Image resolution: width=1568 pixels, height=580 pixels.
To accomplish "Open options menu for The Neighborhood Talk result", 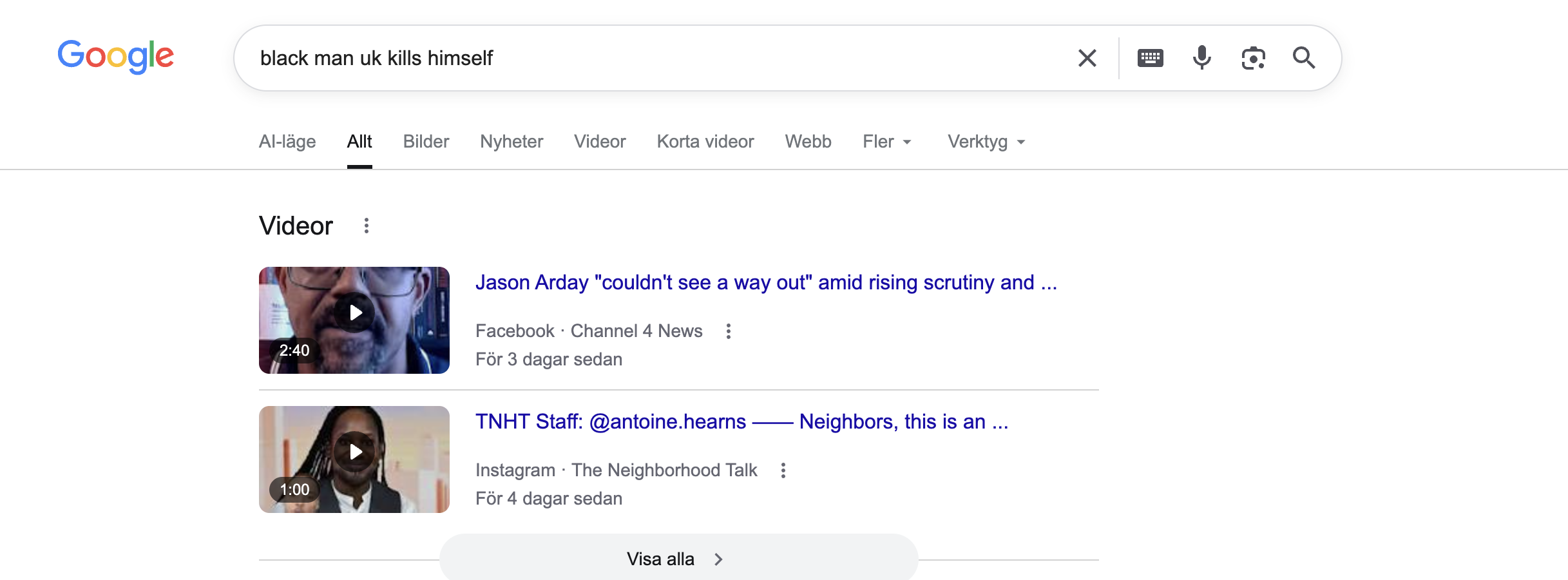I will coord(783,470).
